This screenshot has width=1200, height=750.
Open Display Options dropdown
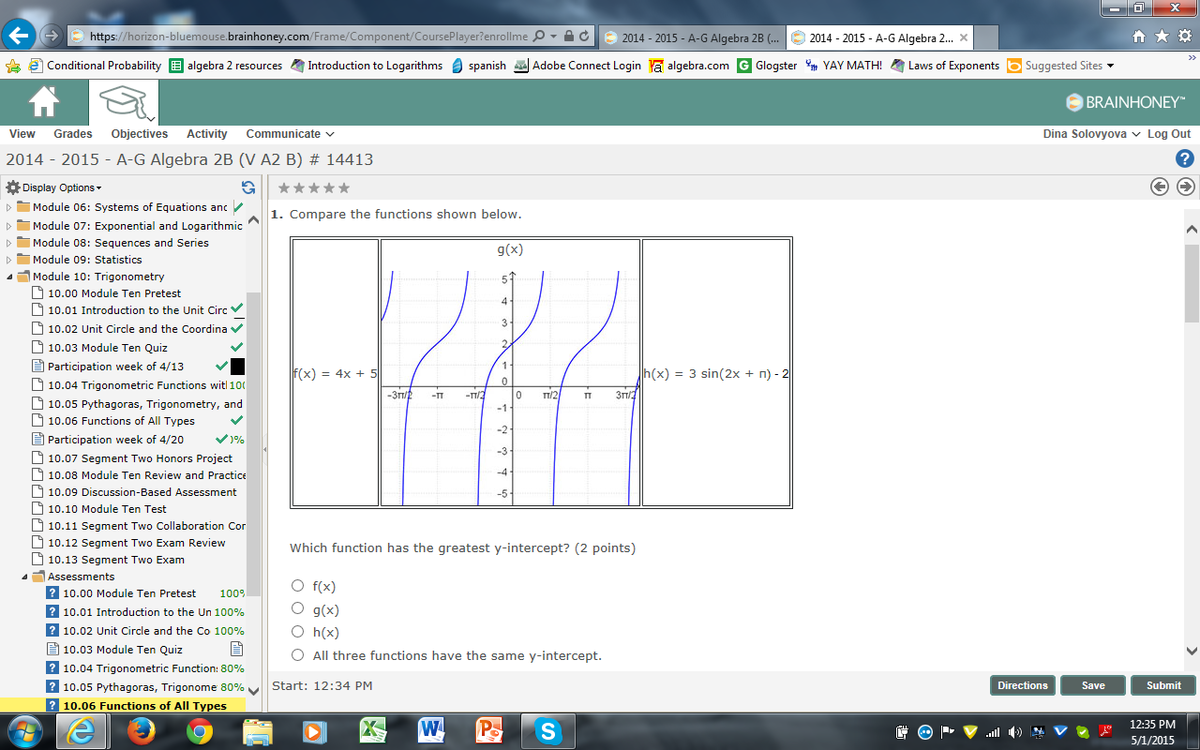coord(53,188)
